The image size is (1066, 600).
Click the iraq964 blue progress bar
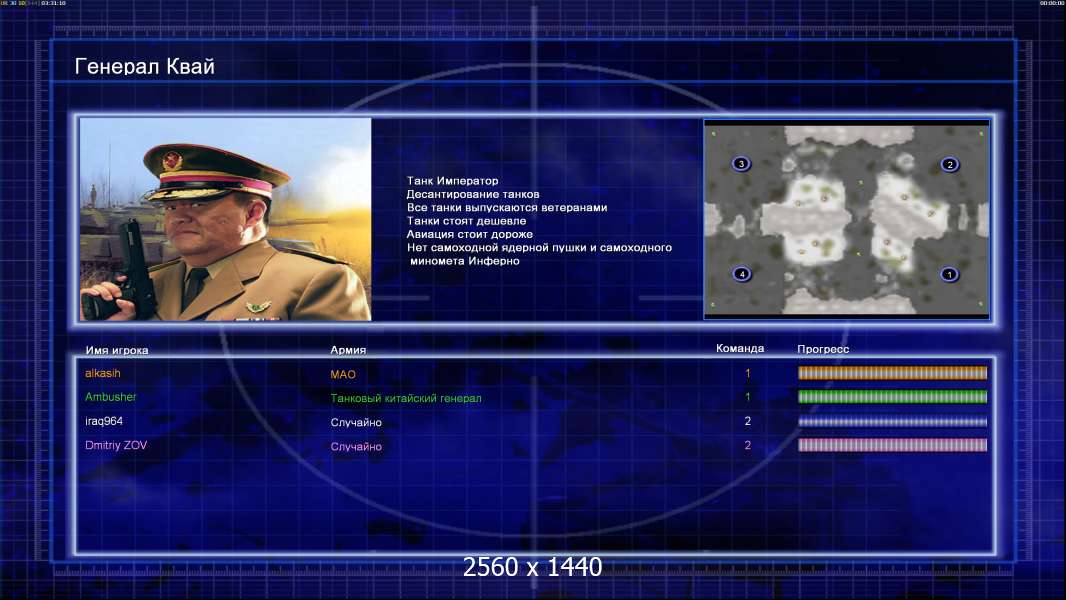(892, 421)
